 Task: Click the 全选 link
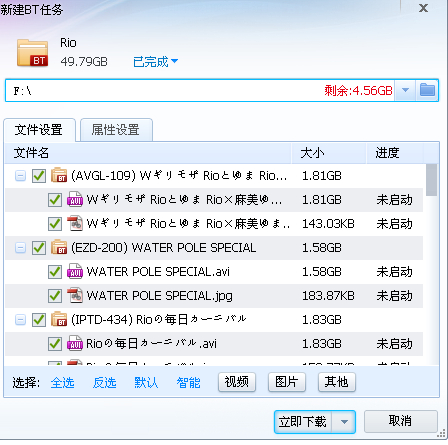62,382
